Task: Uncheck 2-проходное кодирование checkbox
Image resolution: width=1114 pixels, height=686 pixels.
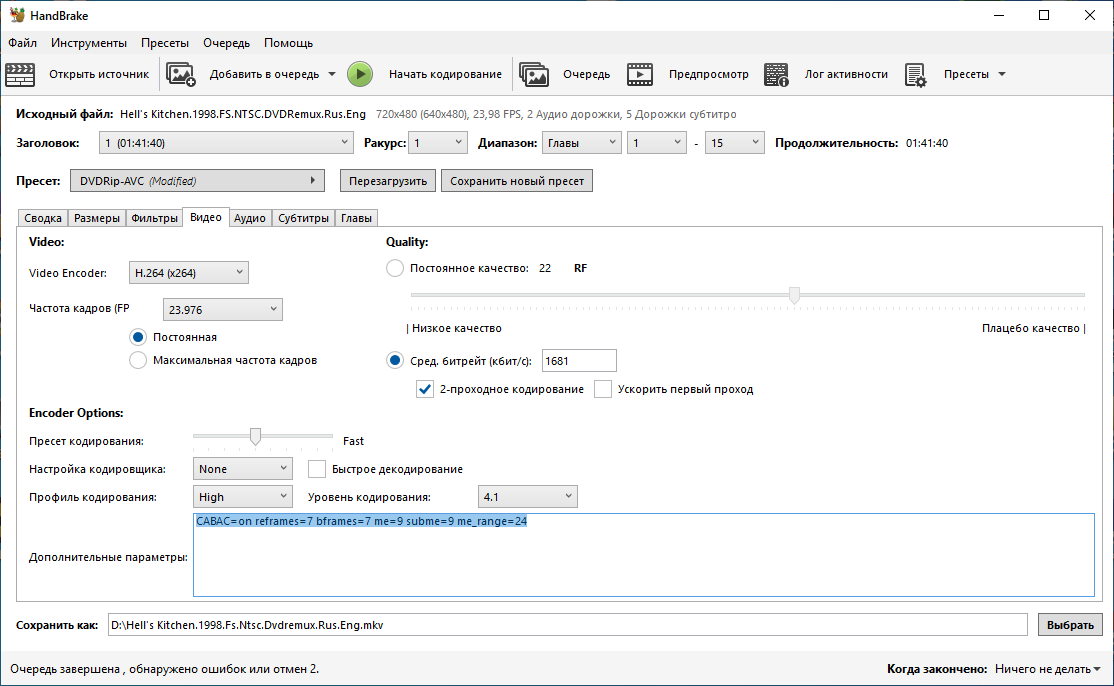Action: pos(425,389)
